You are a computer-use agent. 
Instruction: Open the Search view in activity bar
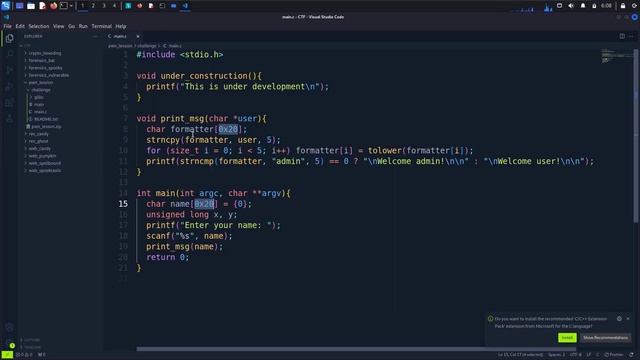coord(9,54)
